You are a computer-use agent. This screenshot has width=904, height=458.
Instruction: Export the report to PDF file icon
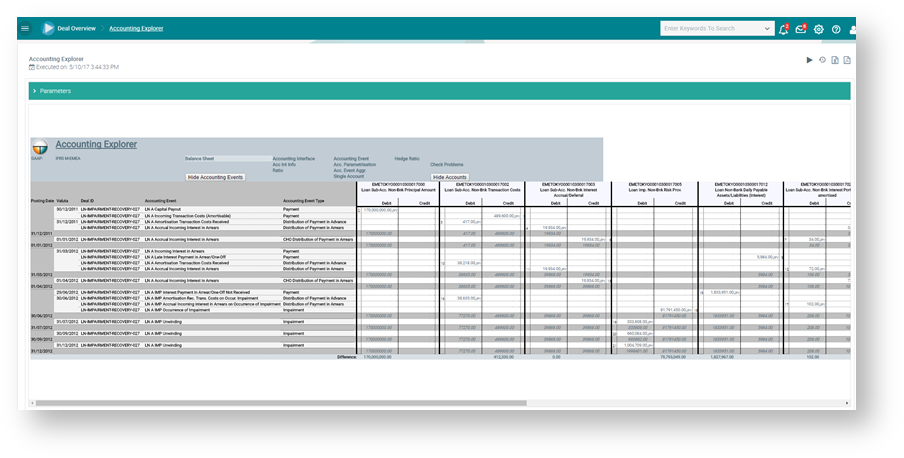tap(846, 60)
